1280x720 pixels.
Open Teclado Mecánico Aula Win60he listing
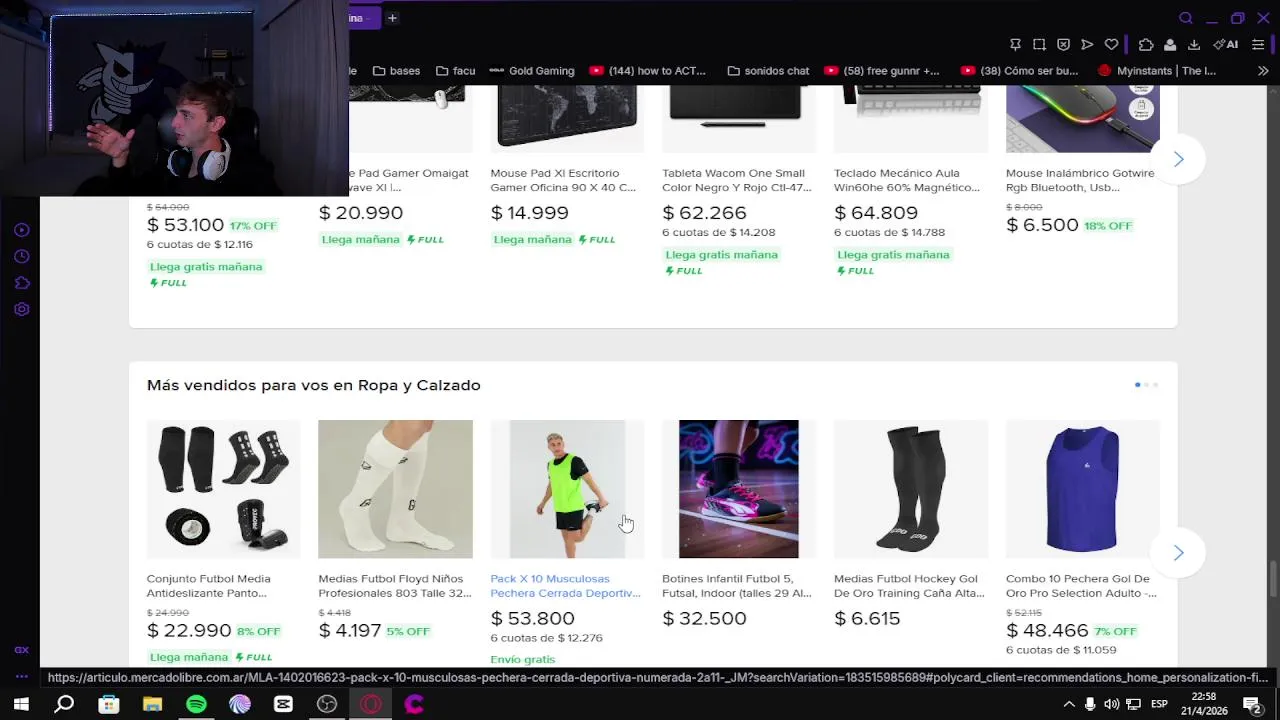(907, 180)
